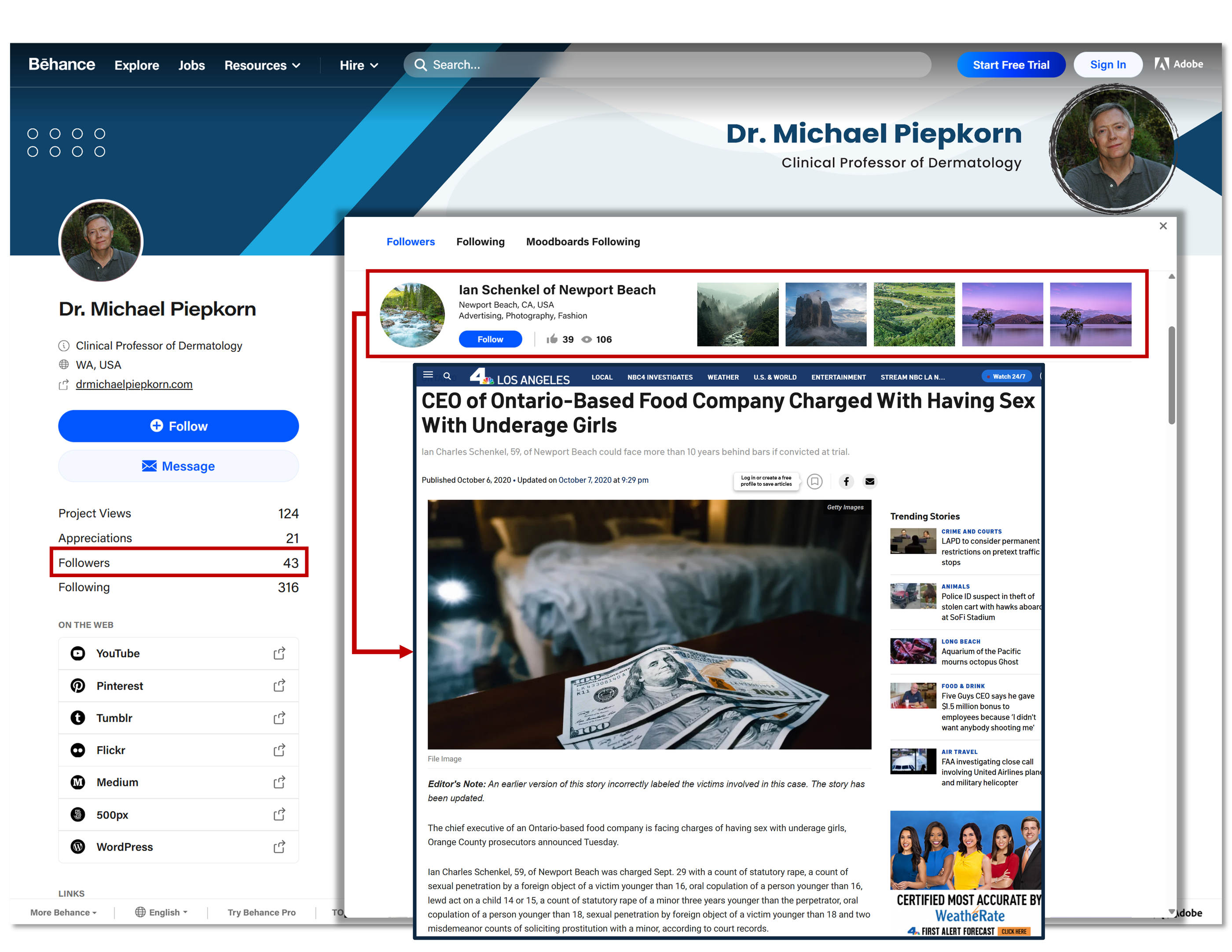Click the Behance logo
Screen dimensions: 1232x952
coord(62,64)
